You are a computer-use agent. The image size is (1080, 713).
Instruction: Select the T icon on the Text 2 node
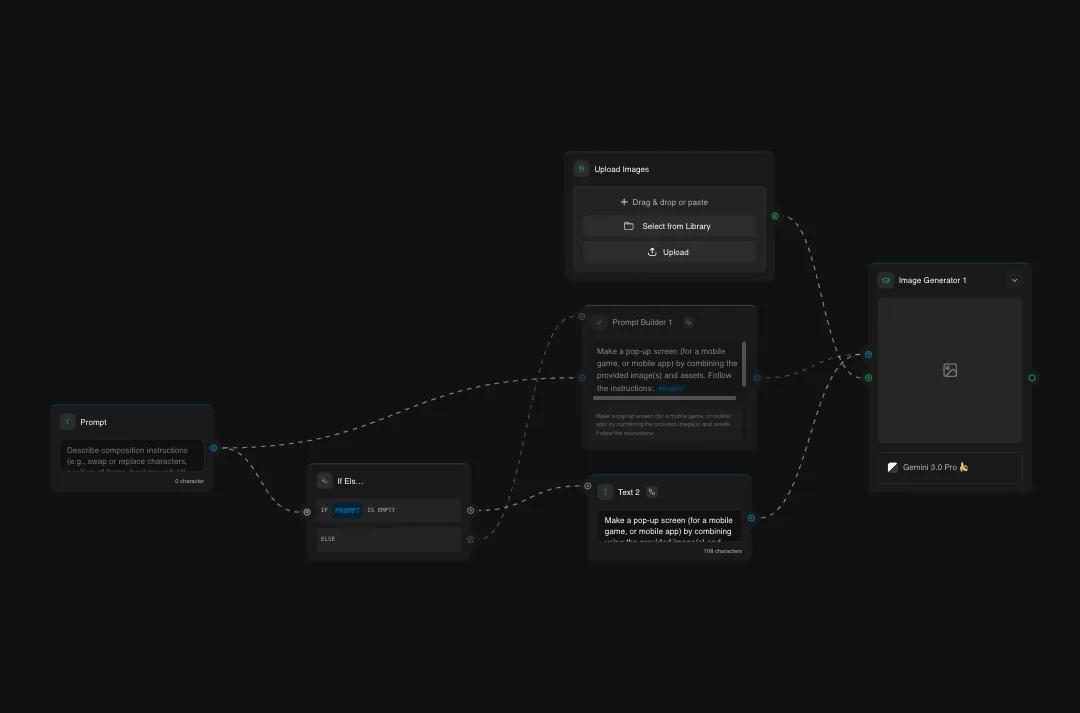pyautogui.click(x=605, y=491)
